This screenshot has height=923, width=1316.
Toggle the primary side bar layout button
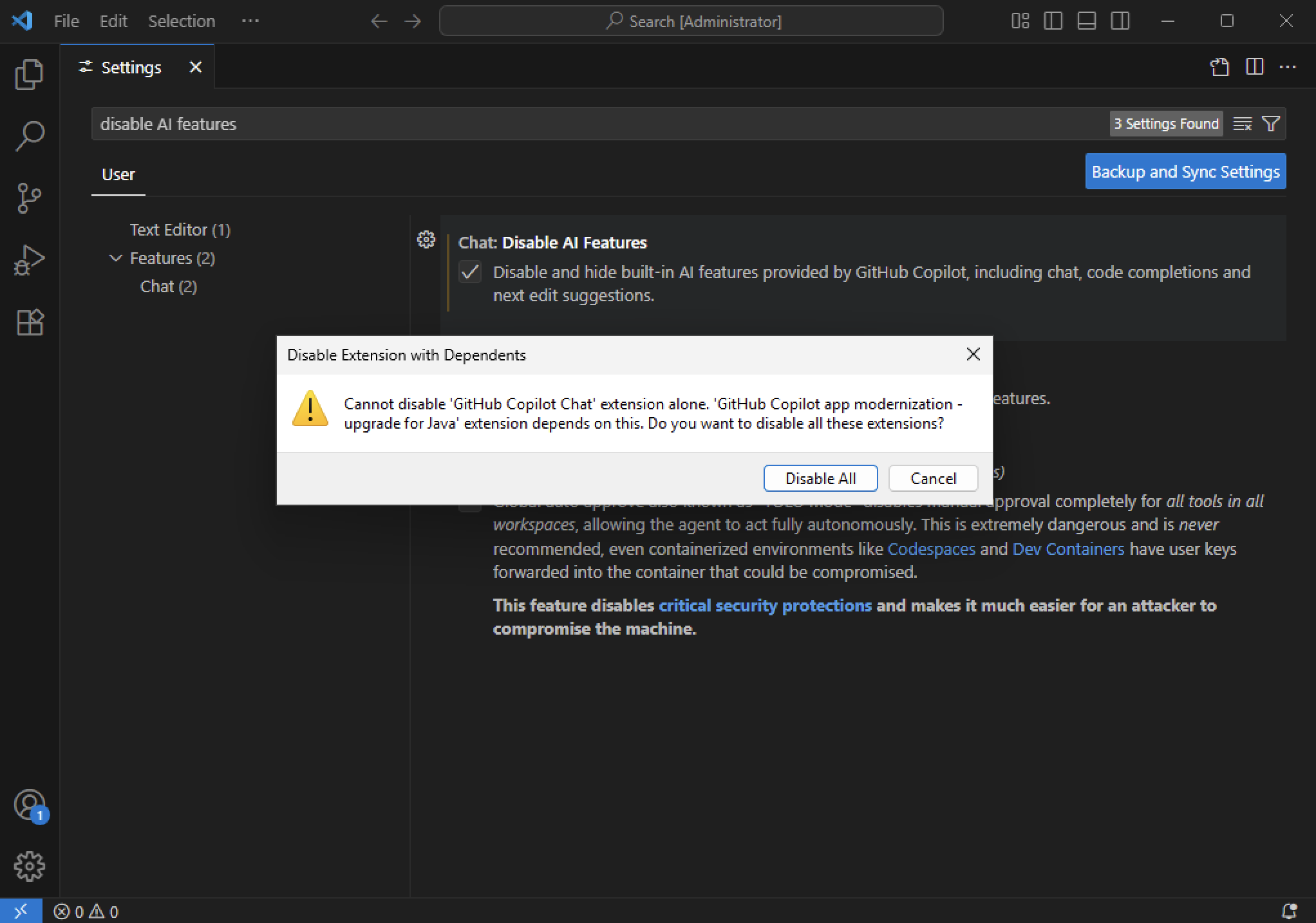1053,21
